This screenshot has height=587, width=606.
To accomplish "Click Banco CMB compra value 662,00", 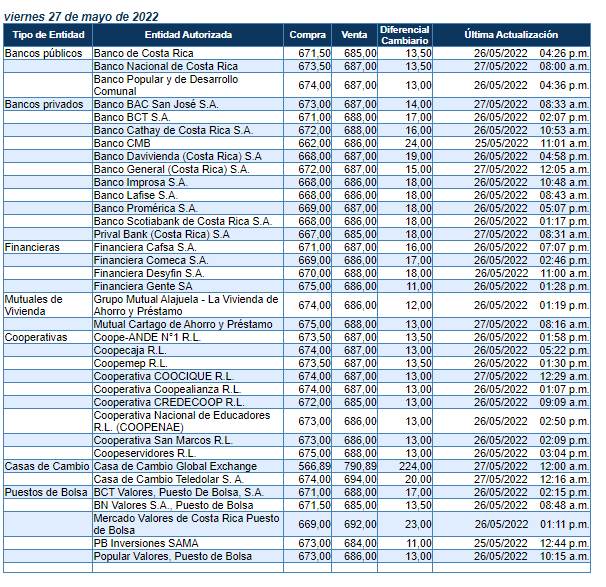I will 315,143.
